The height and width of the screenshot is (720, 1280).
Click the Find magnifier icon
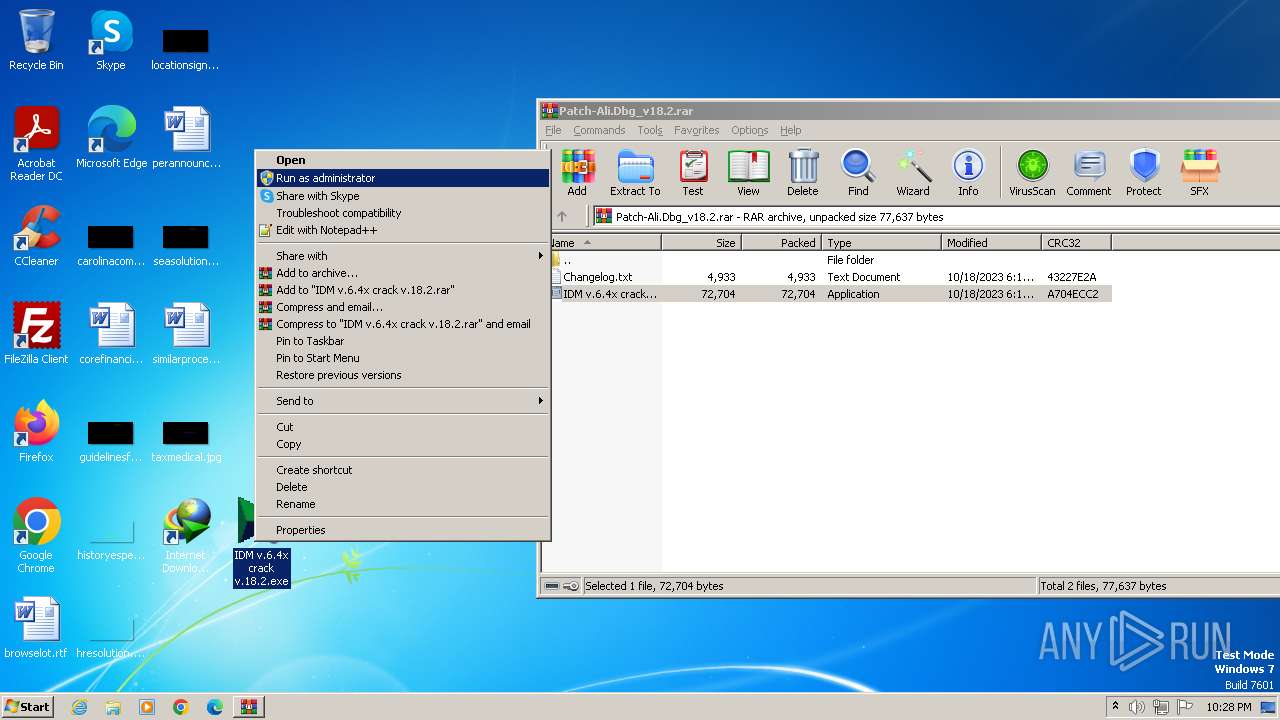point(858,173)
